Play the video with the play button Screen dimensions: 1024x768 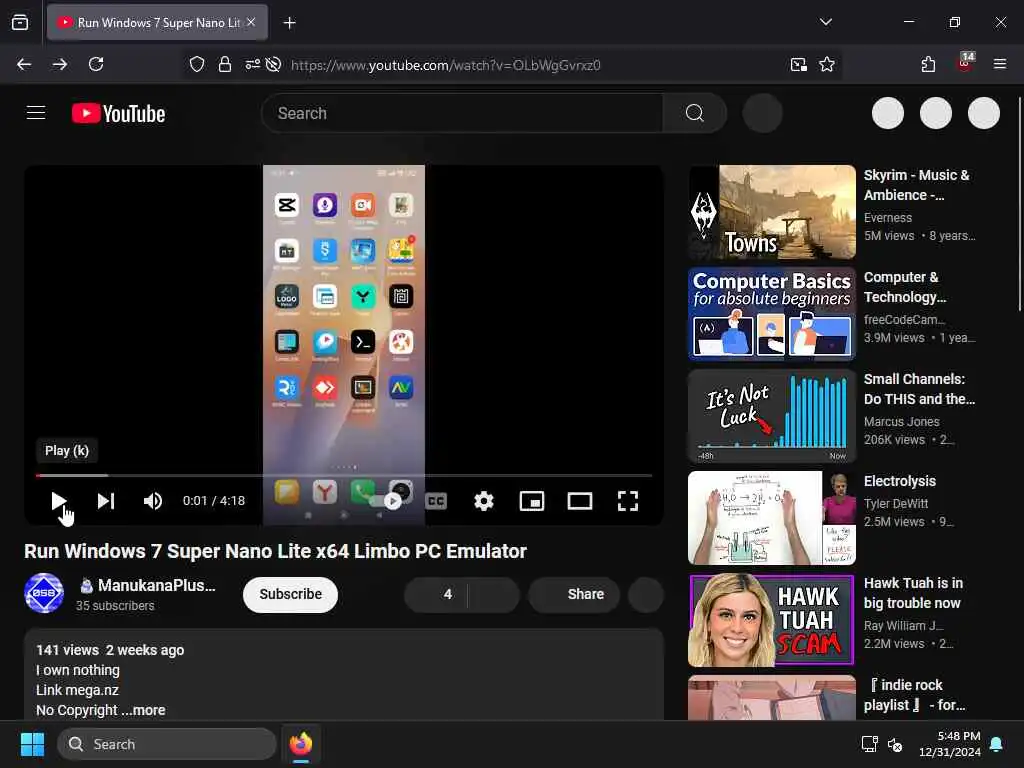coord(58,501)
